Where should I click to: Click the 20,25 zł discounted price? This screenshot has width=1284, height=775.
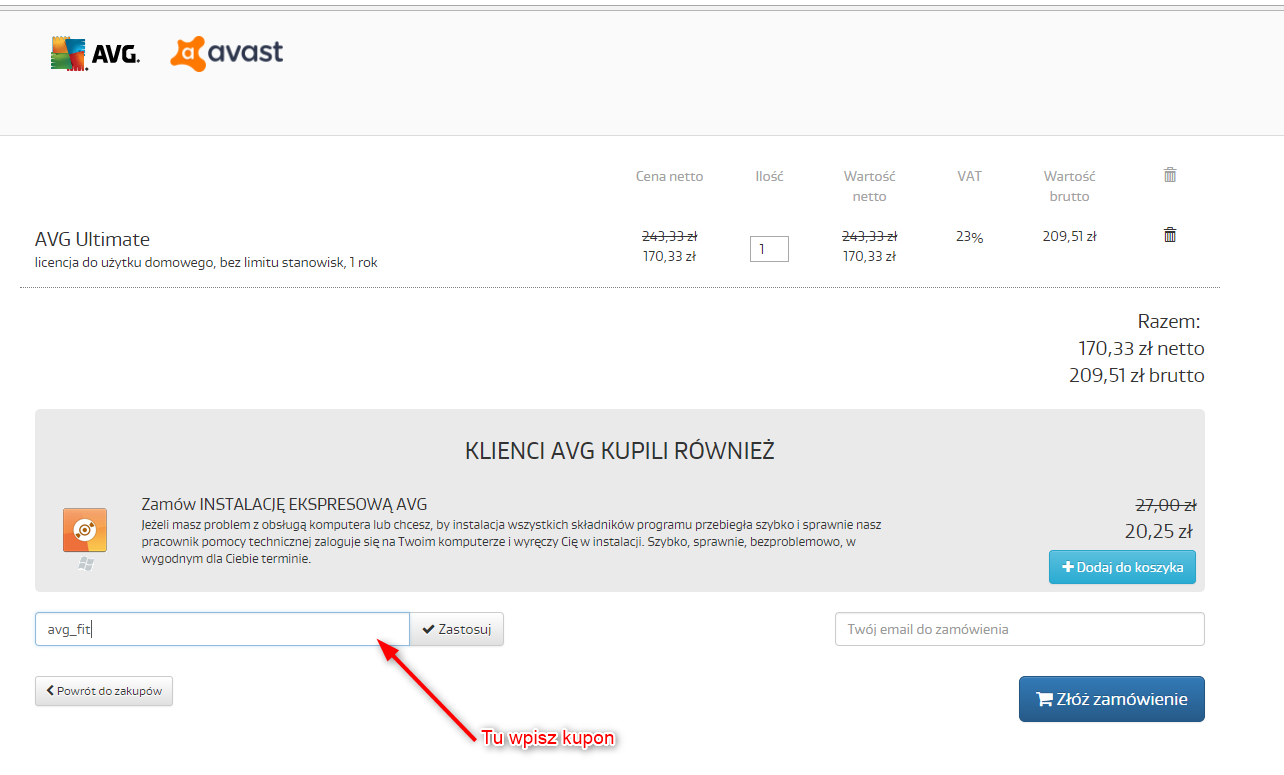click(1160, 531)
